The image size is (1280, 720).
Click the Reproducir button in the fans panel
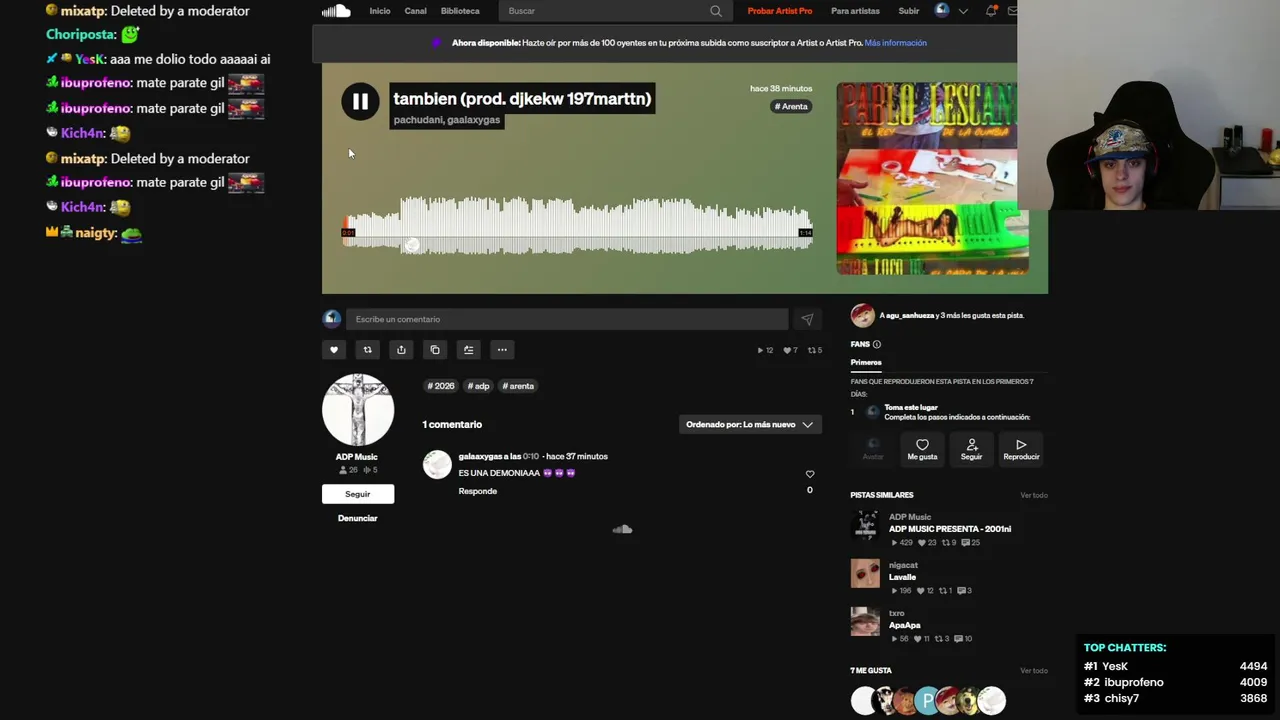tap(1021, 449)
